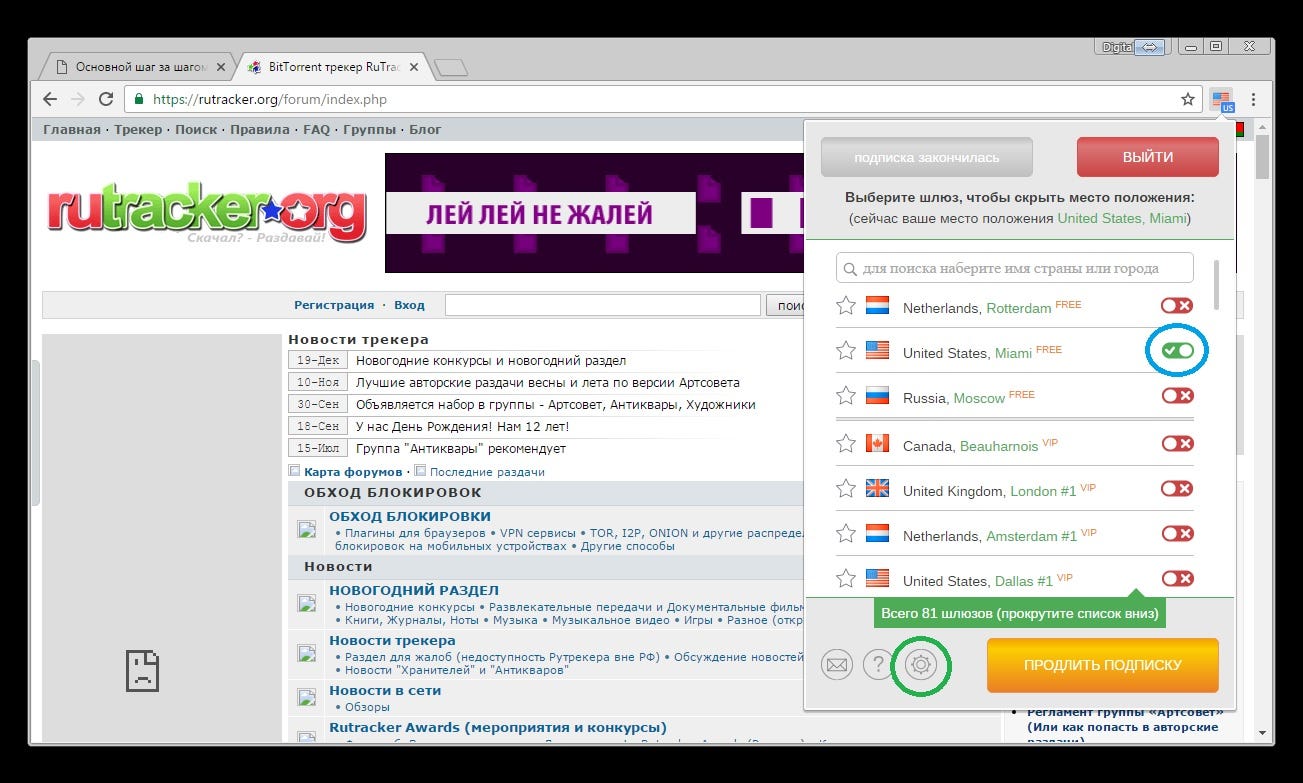Open news: У нас День Рождения! Нам 12 лет!
This screenshot has height=783, width=1303.
tap(463, 426)
